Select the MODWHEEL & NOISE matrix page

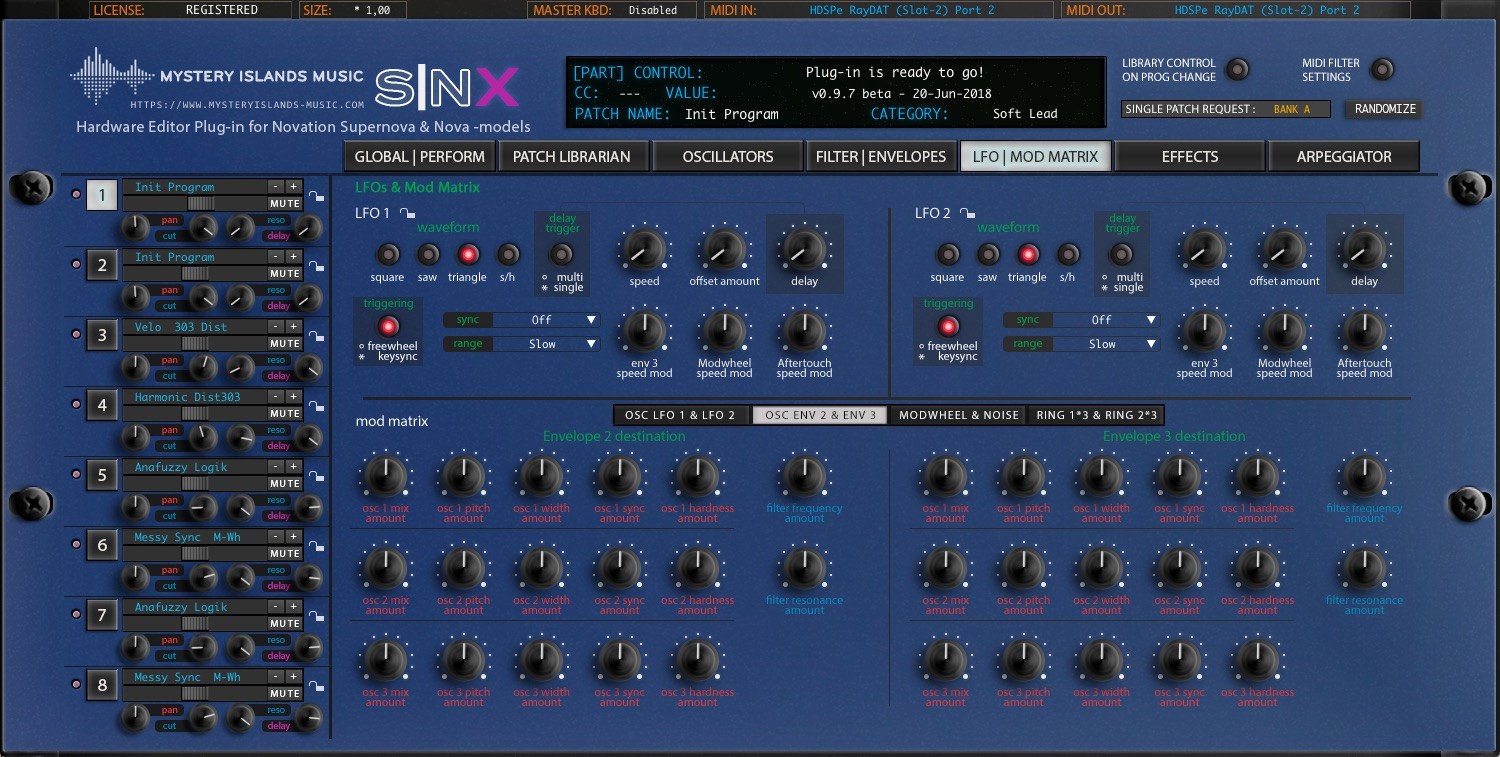tap(957, 414)
